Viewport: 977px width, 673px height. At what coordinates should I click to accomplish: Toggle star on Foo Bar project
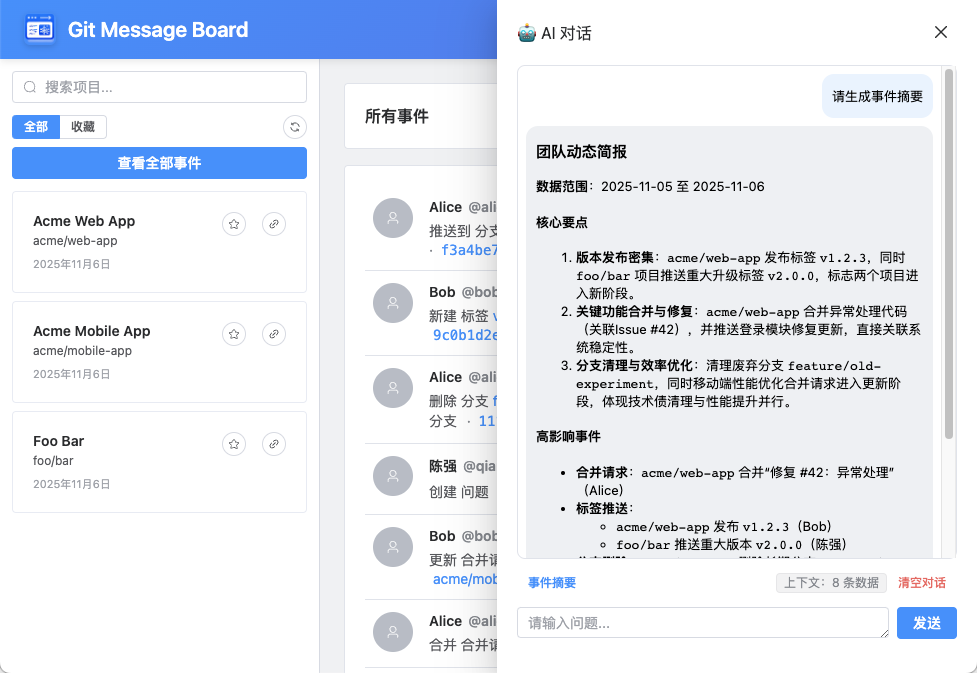[x=234, y=444]
